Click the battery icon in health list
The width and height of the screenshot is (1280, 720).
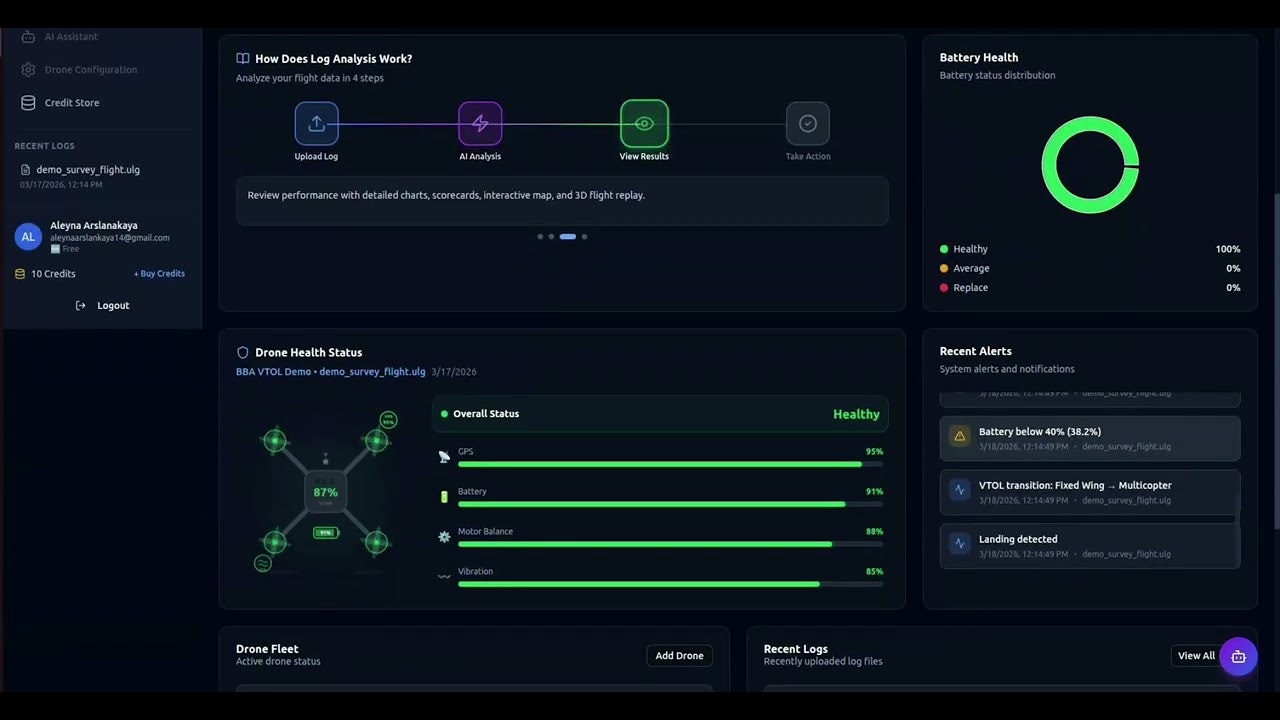coord(444,497)
